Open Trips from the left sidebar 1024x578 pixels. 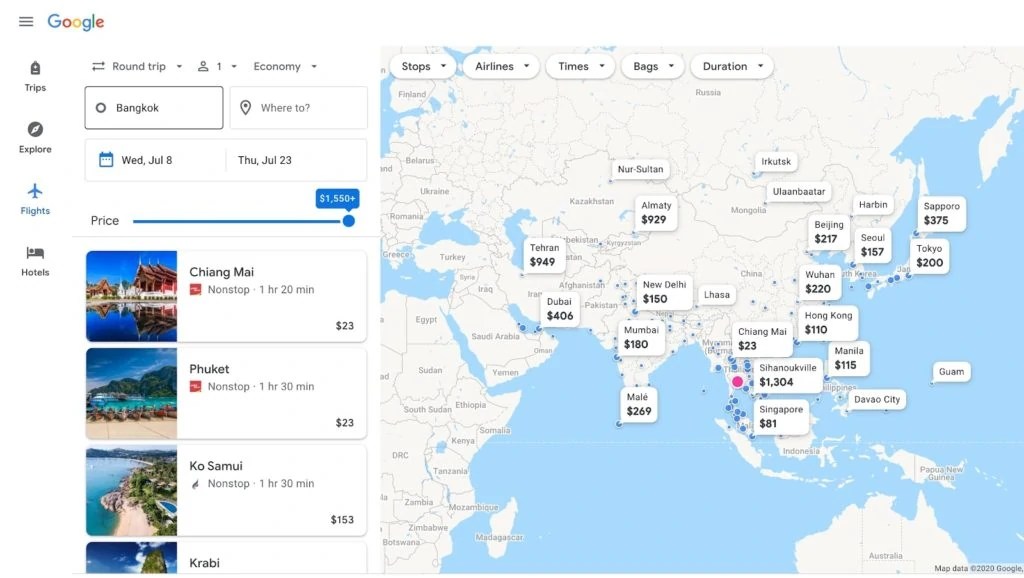tap(34, 75)
